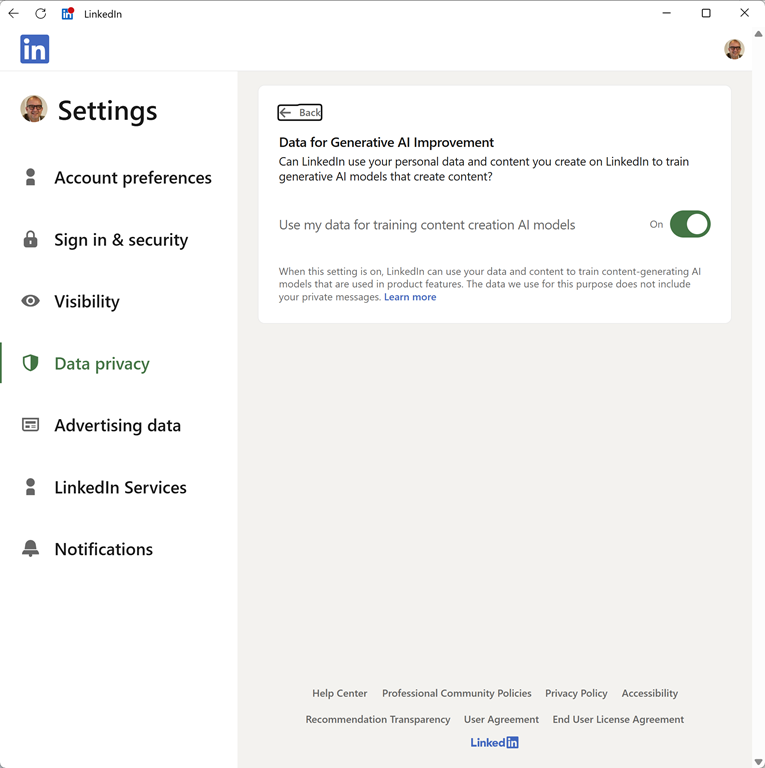This screenshot has height=768, width=765.
Task: View Professional Community Policies
Action: point(456,693)
